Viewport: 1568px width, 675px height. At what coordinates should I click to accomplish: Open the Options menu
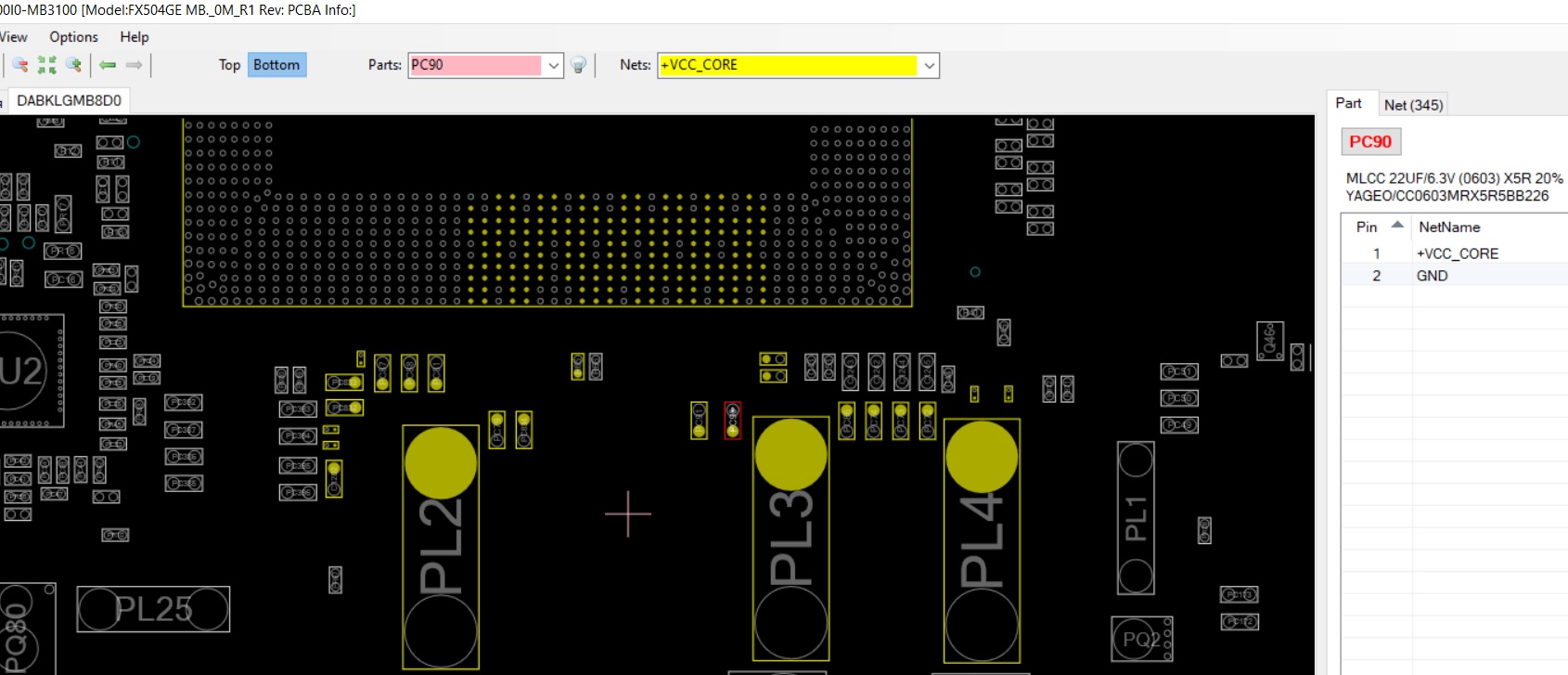point(73,37)
